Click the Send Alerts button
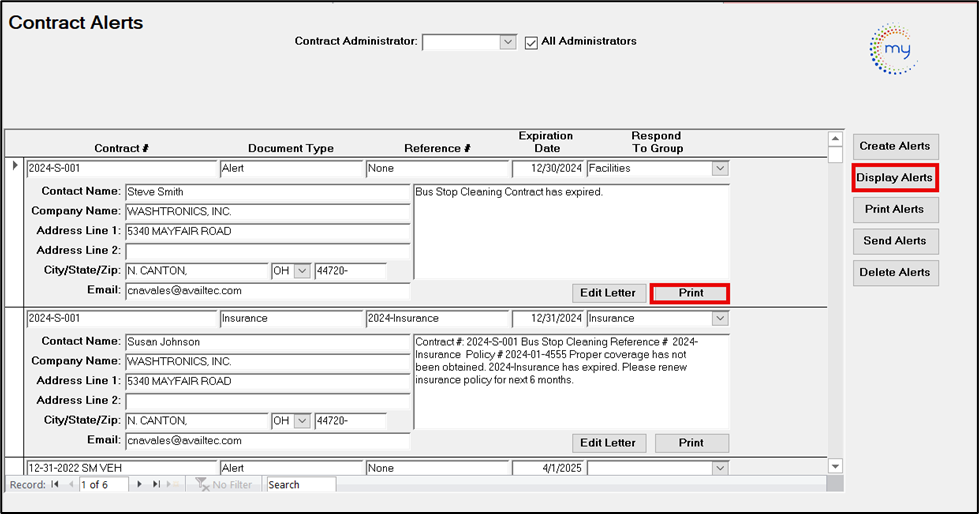This screenshot has height=514, width=979. click(895, 241)
